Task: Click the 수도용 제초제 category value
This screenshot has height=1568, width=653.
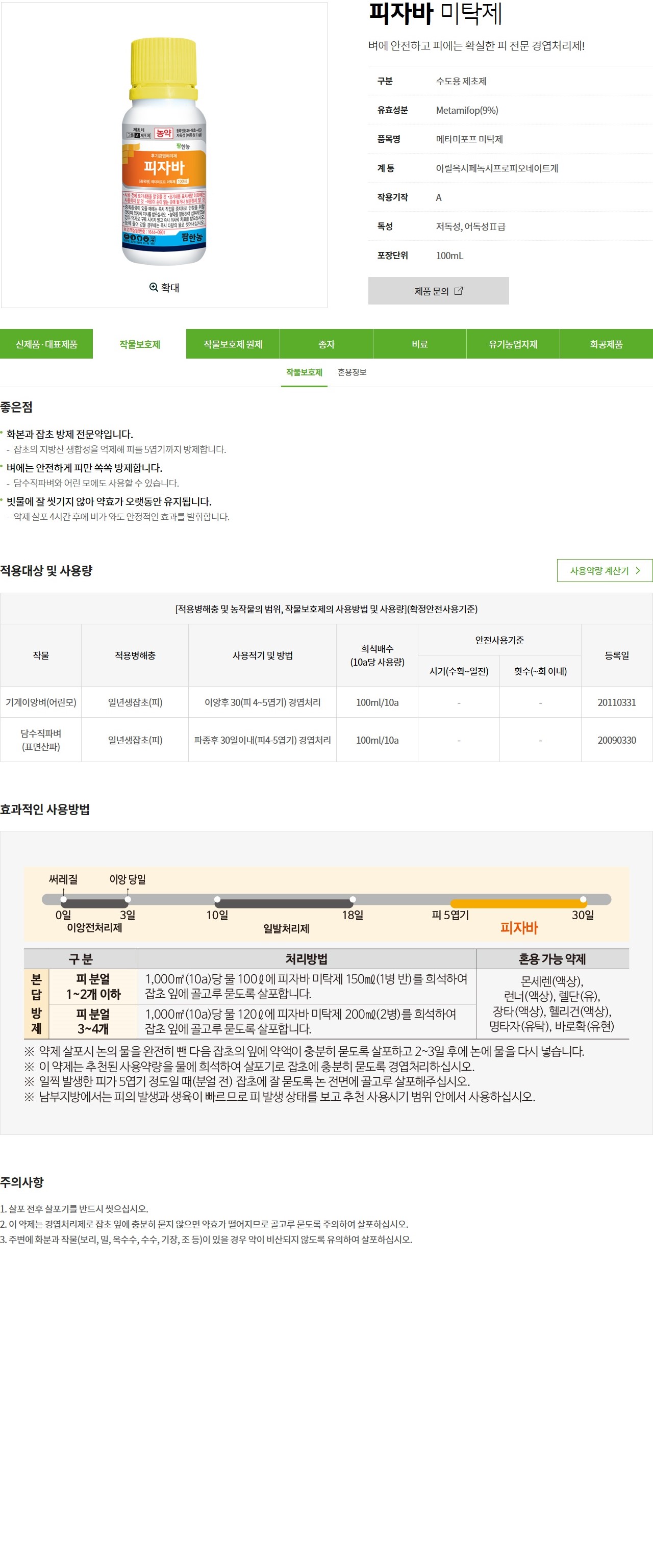Action: click(x=461, y=81)
